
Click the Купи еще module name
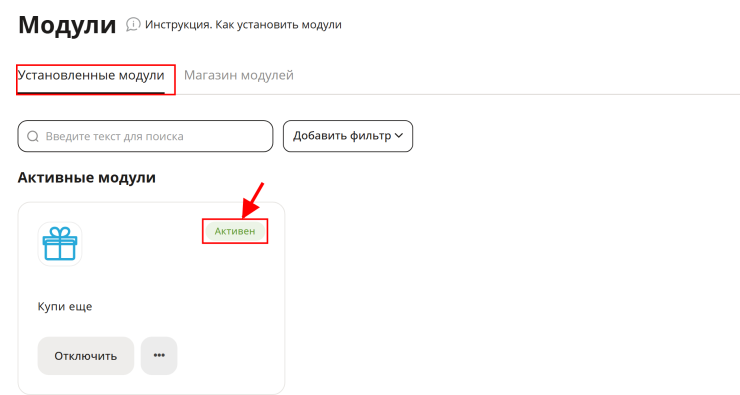click(x=65, y=307)
